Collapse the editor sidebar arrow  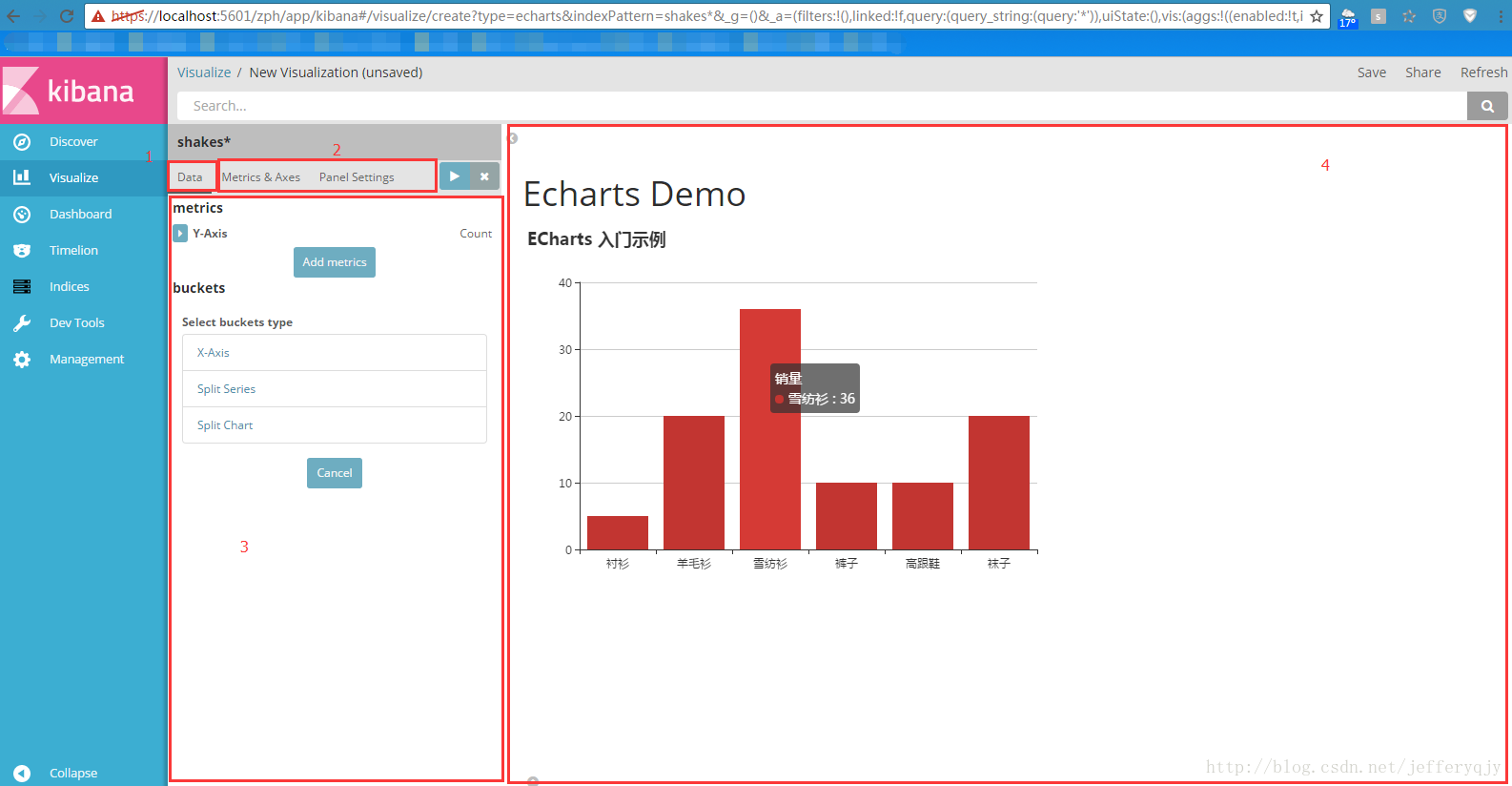point(513,138)
